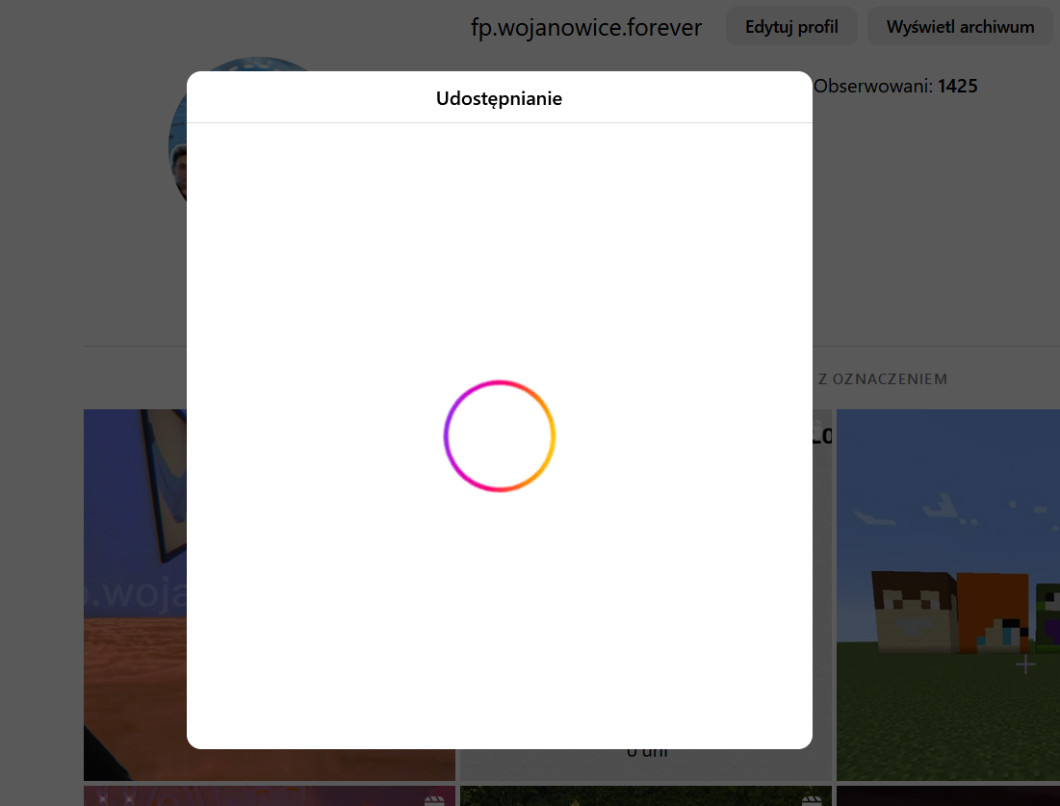Click the plus crosshair on Minecraft post
Image resolution: width=1060 pixels, height=806 pixels.
[x=1025, y=664]
